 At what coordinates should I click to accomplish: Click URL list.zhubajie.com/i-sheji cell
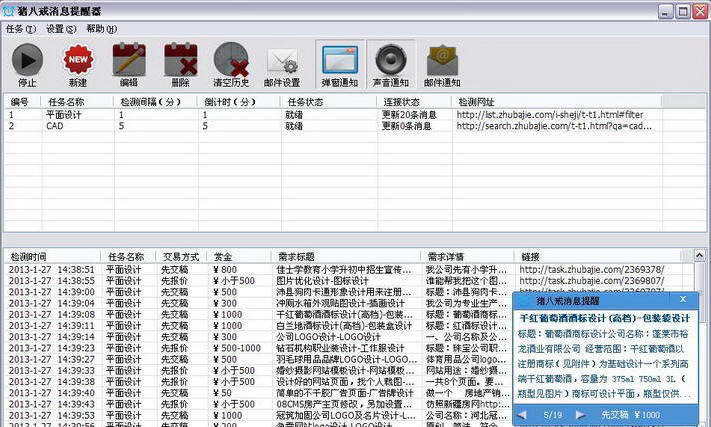point(550,115)
